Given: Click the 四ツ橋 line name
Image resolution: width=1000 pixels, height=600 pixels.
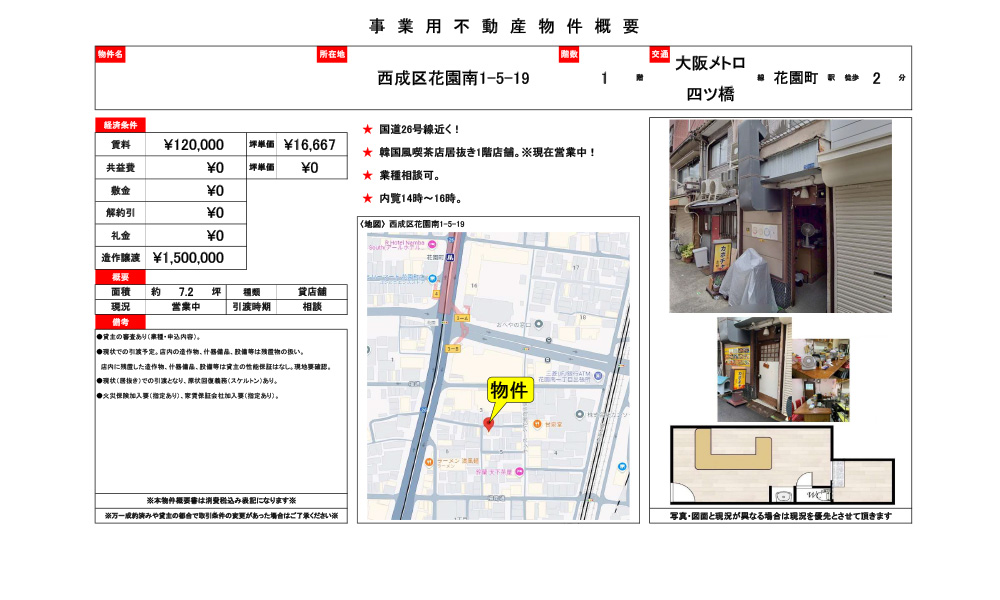Looking at the screenshot, I should pyautogui.click(x=710, y=94).
